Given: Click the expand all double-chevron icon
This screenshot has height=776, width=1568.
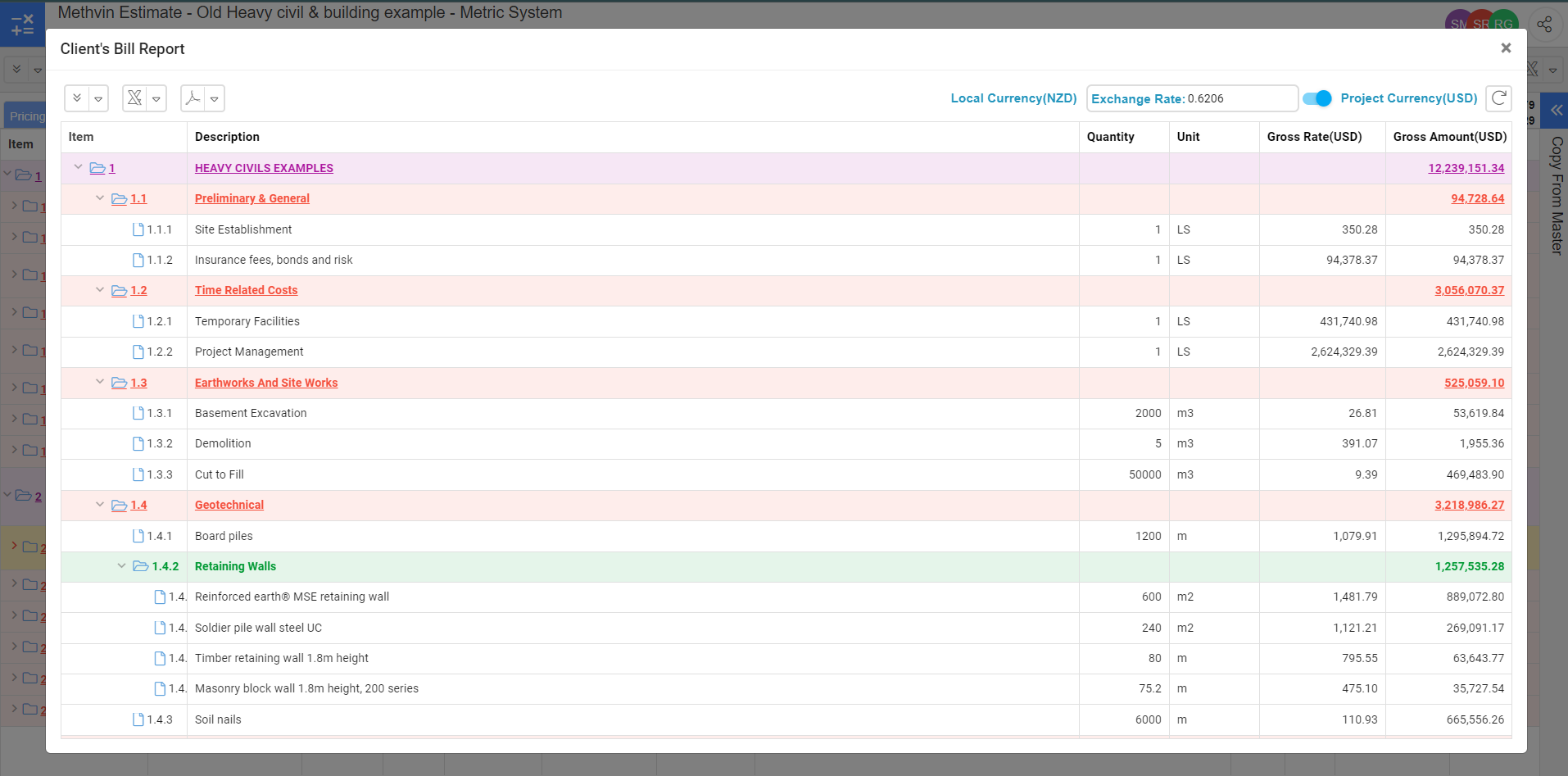Looking at the screenshot, I should pyautogui.click(x=77, y=98).
